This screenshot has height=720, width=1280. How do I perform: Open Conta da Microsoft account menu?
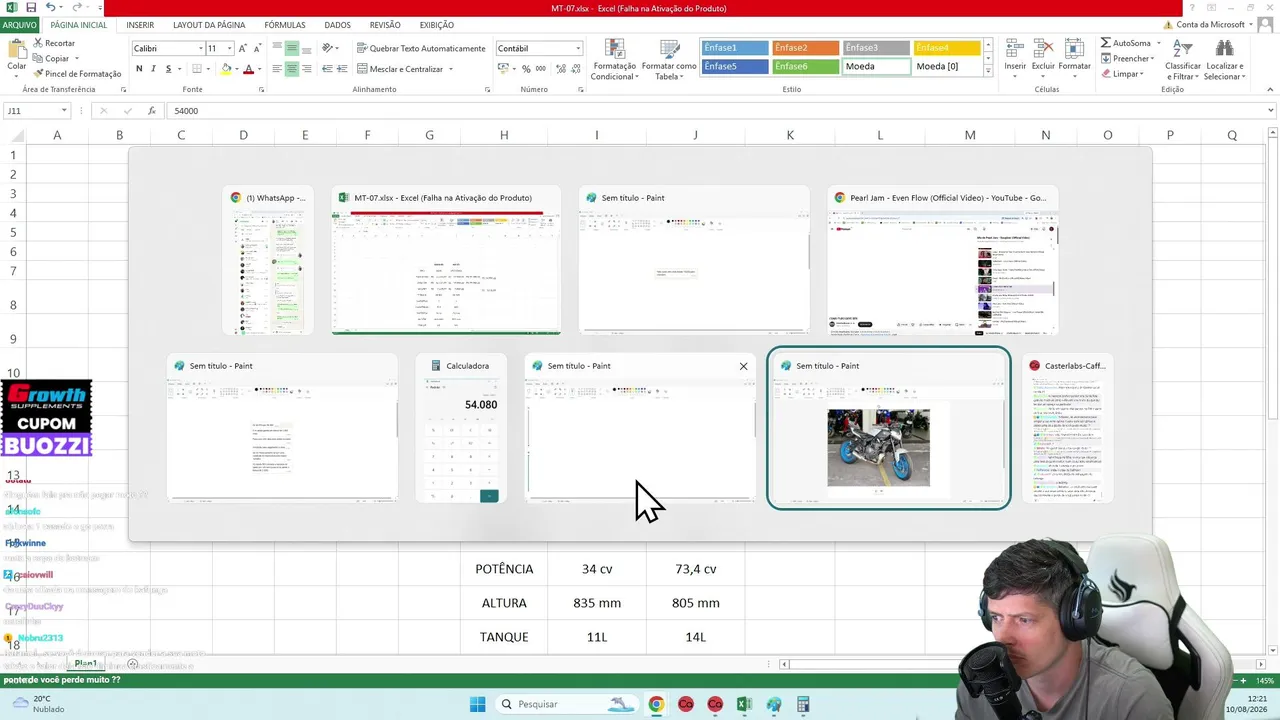pos(1210,25)
